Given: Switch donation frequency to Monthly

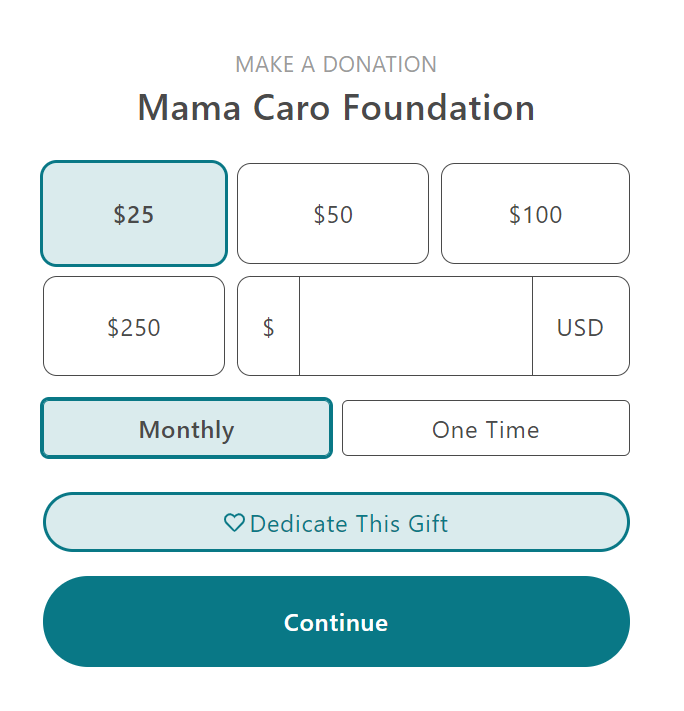Looking at the screenshot, I should tap(186, 429).
